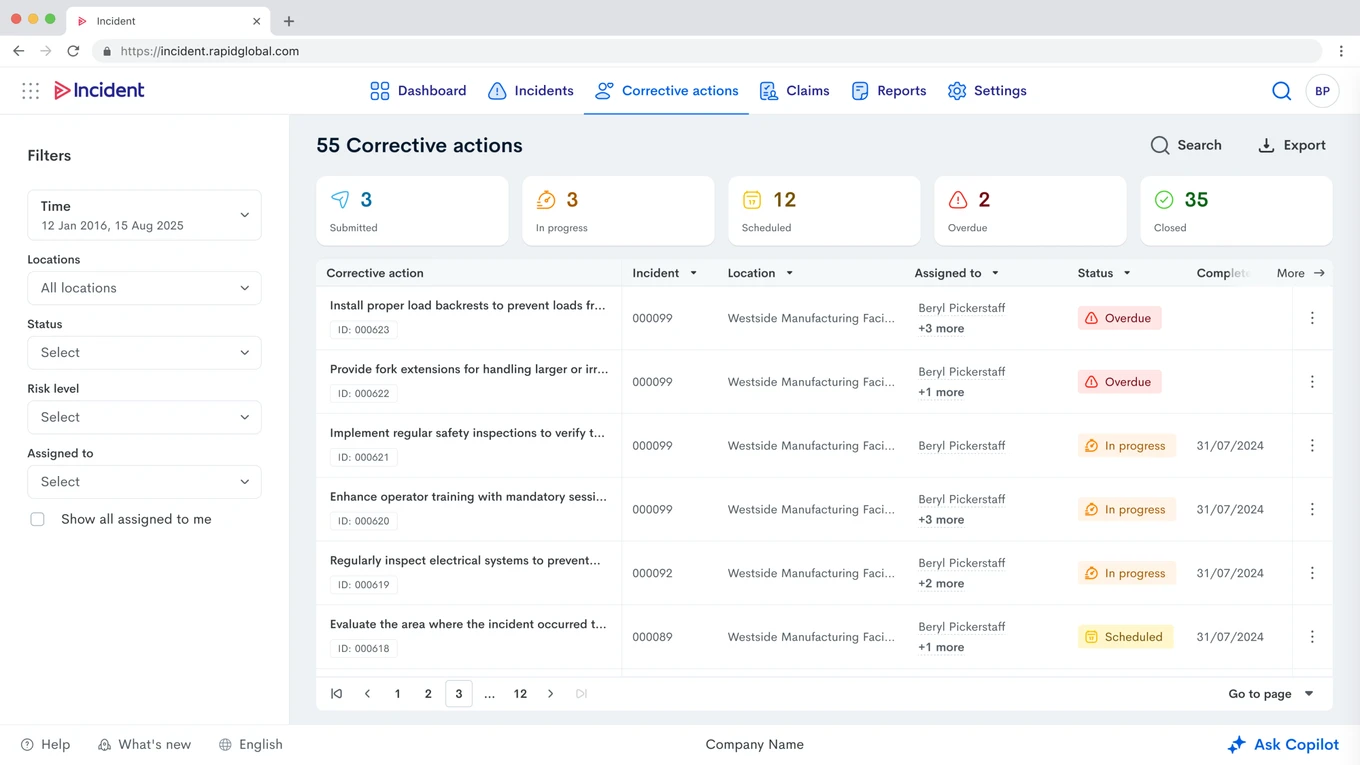Open the Go to page dropdown
The height and width of the screenshot is (765, 1360).
click(x=1271, y=694)
